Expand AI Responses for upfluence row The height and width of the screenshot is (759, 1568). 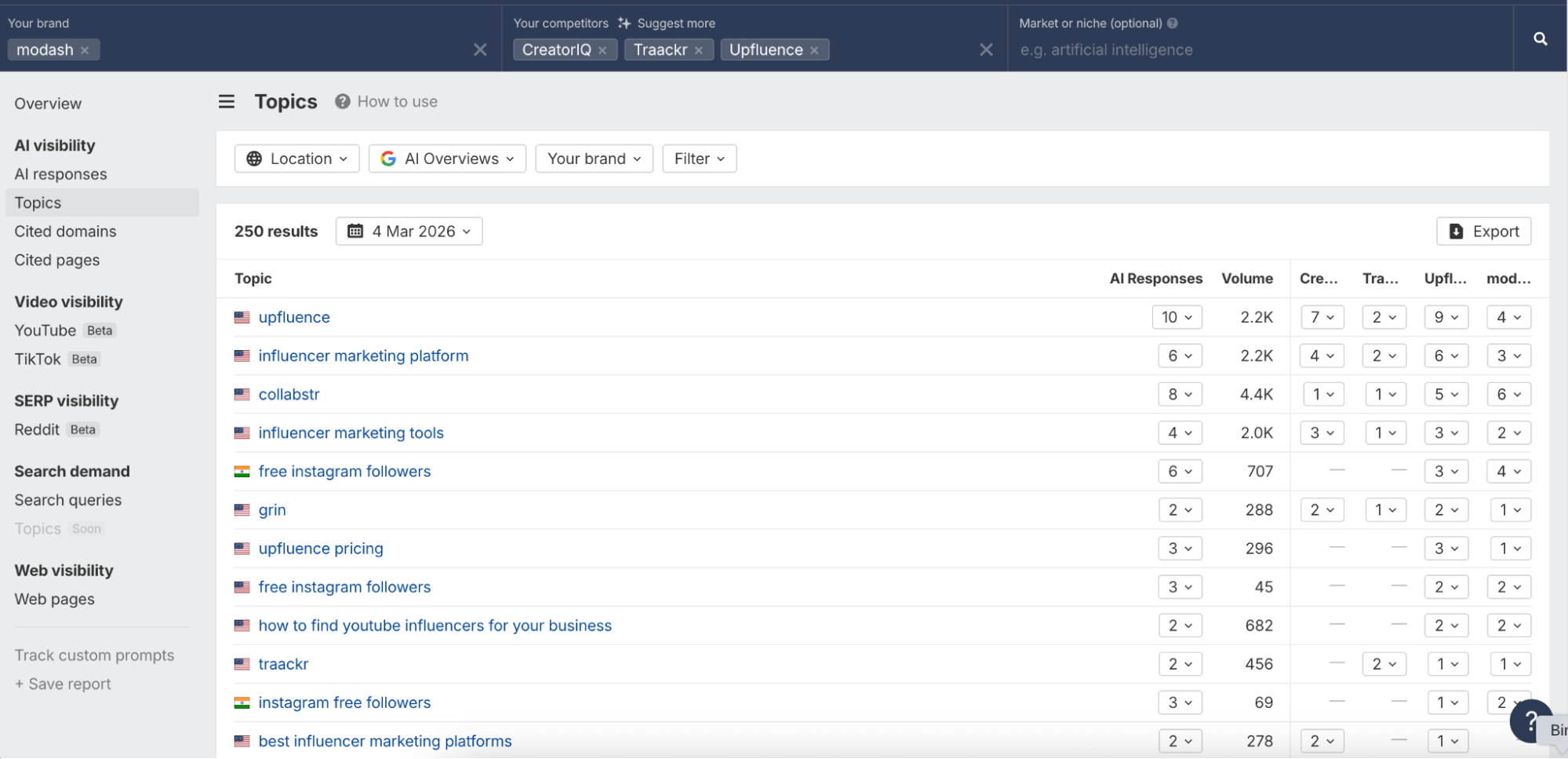pos(1177,317)
